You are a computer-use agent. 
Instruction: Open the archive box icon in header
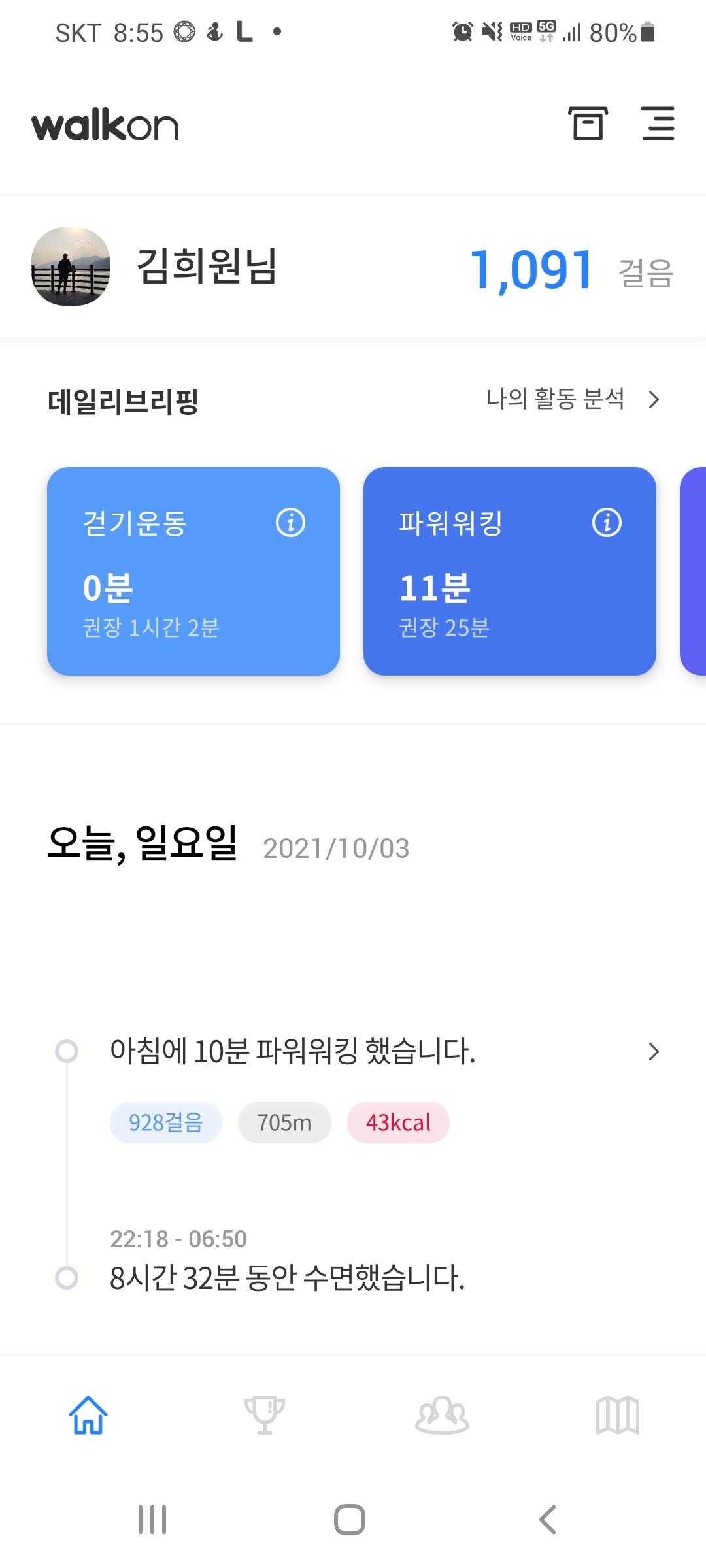pyautogui.click(x=587, y=123)
